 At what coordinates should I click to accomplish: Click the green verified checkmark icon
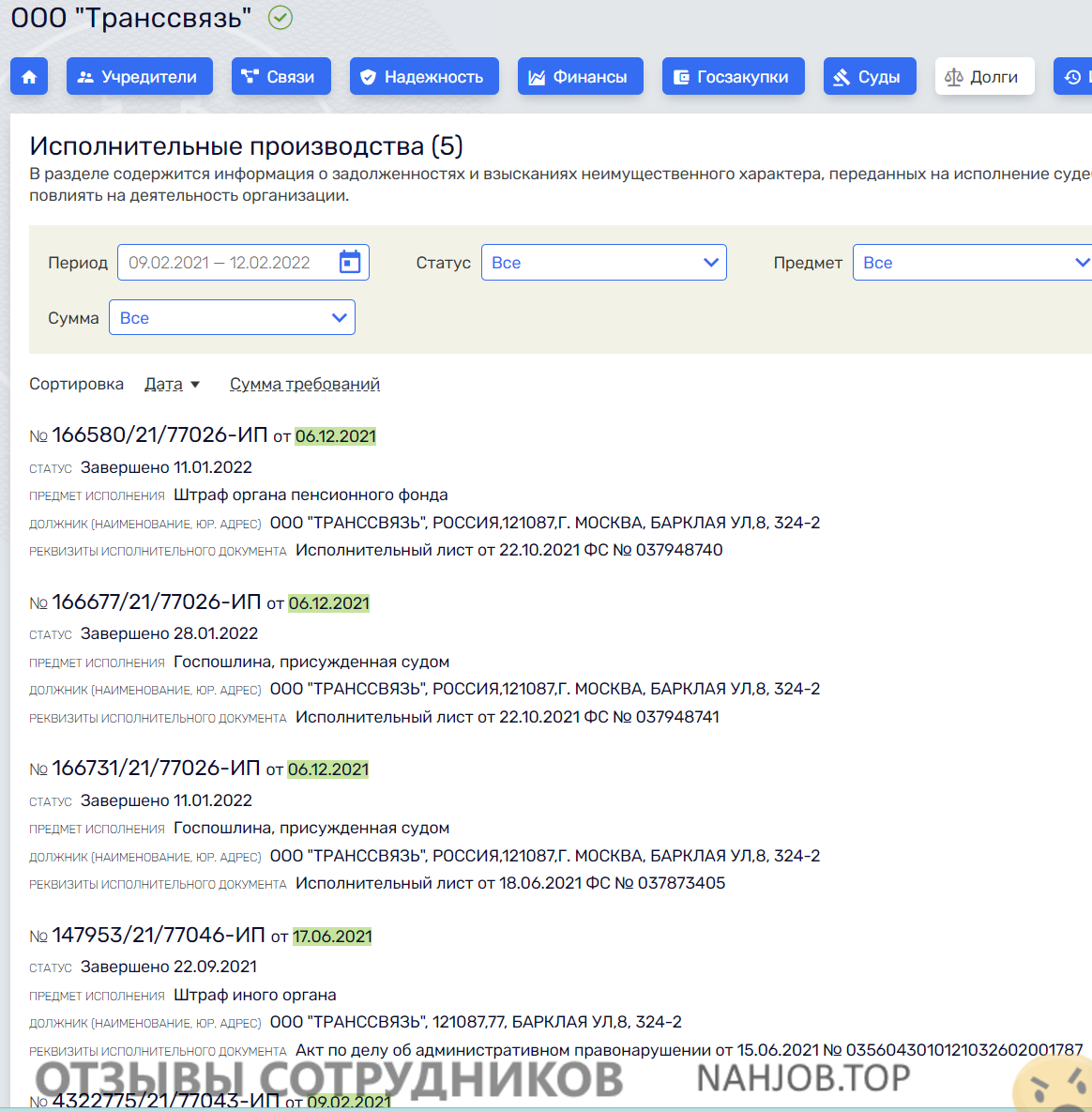pyautogui.click(x=281, y=18)
